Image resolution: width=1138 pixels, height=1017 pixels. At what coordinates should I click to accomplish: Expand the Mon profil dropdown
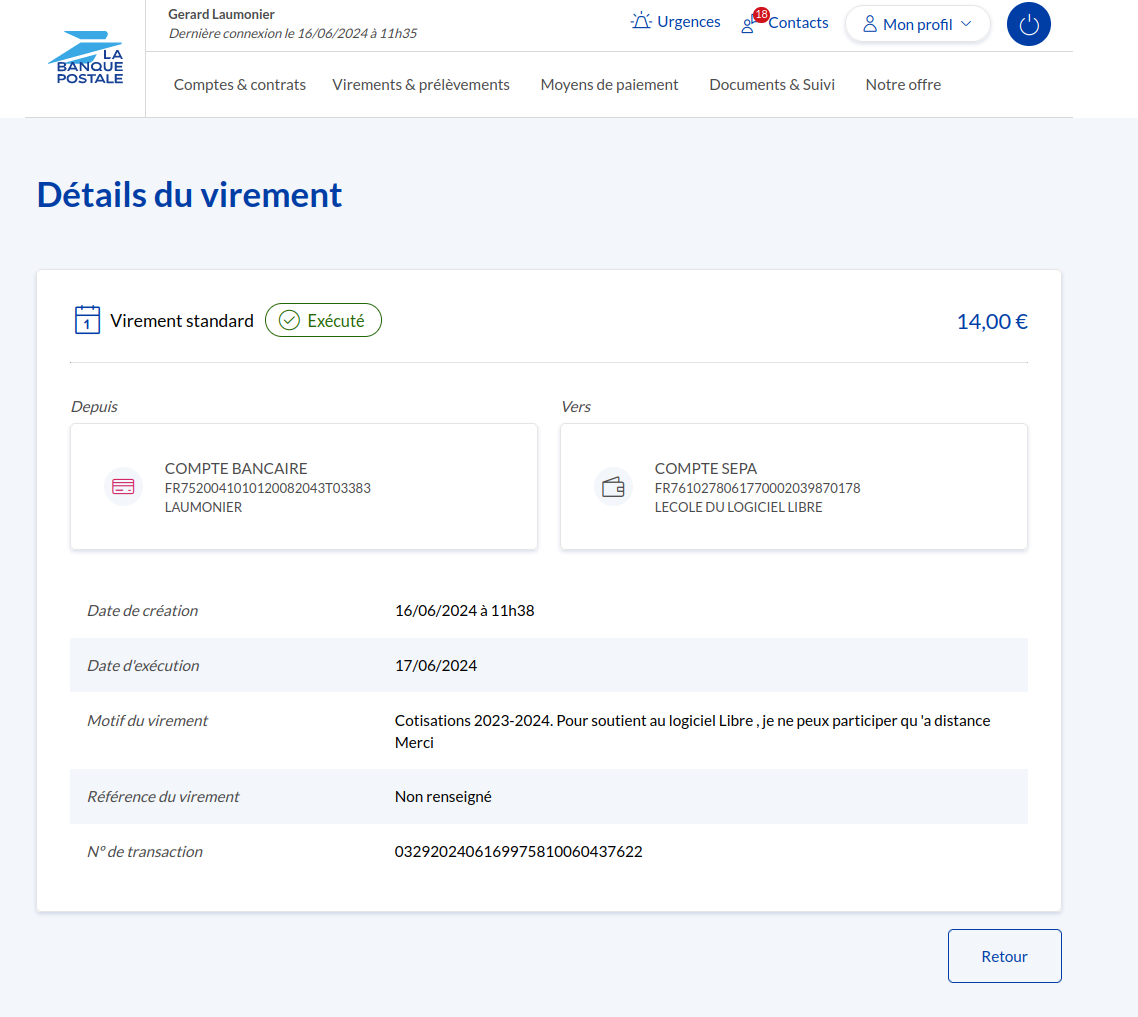917,24
